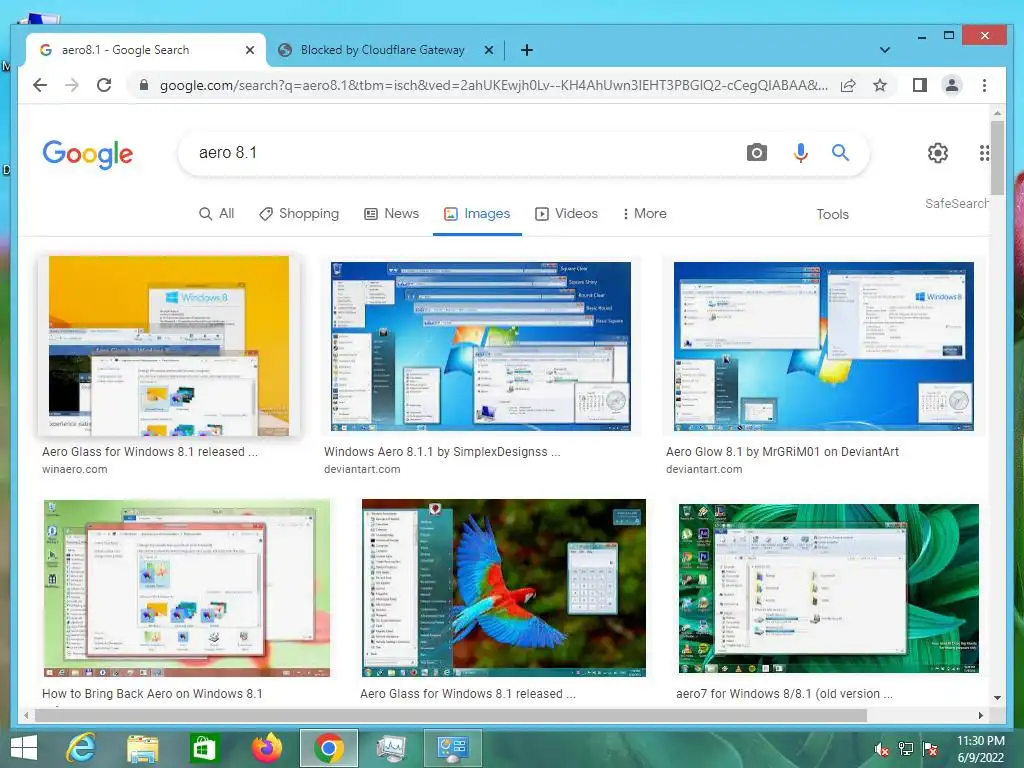
Task: Open Google quick settings gear
Action: click(938, 153)
